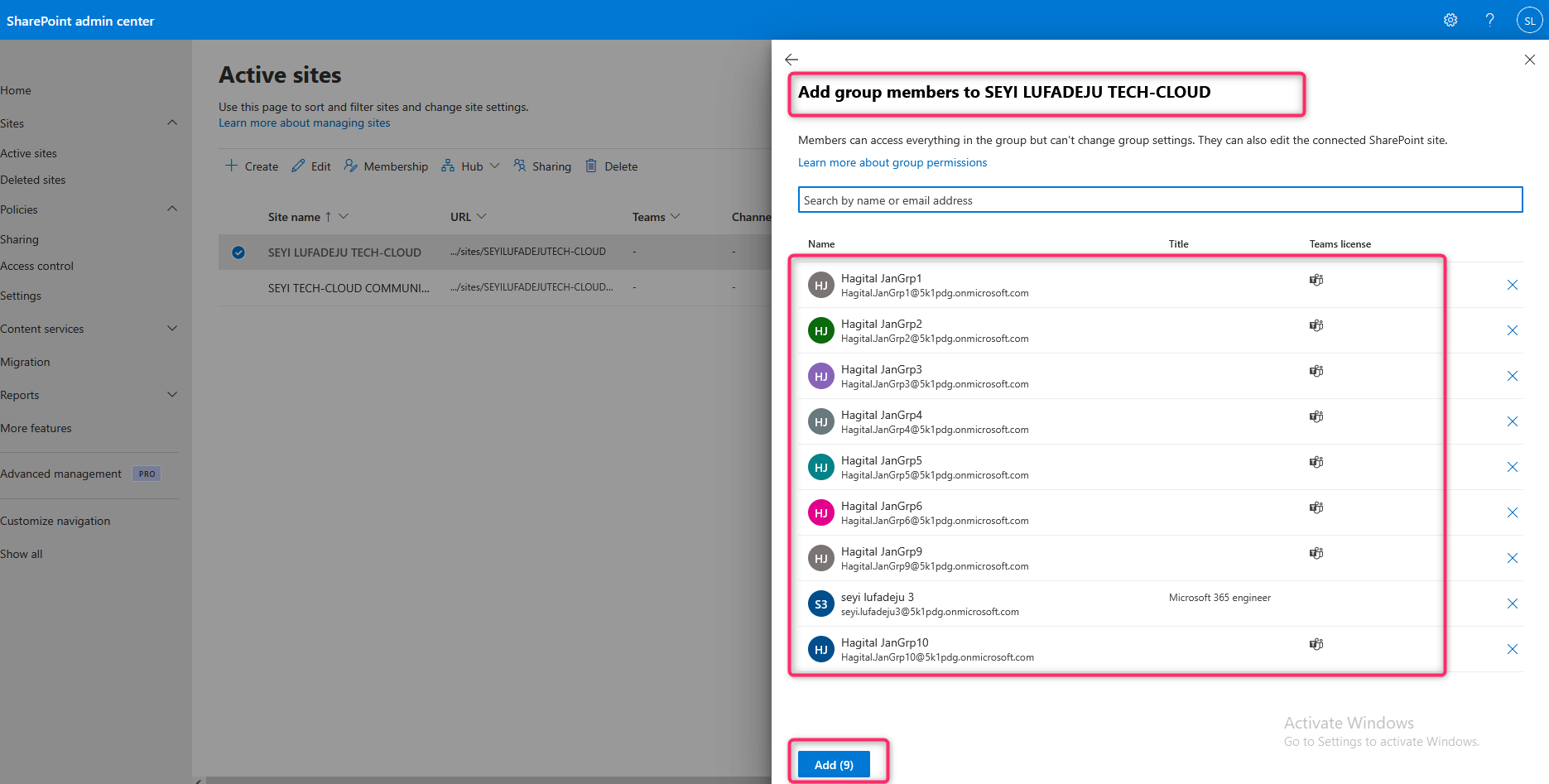Click Create in the sites toolbar
The height and width of the screenshot is (784, 1549).
click(252, 166)
